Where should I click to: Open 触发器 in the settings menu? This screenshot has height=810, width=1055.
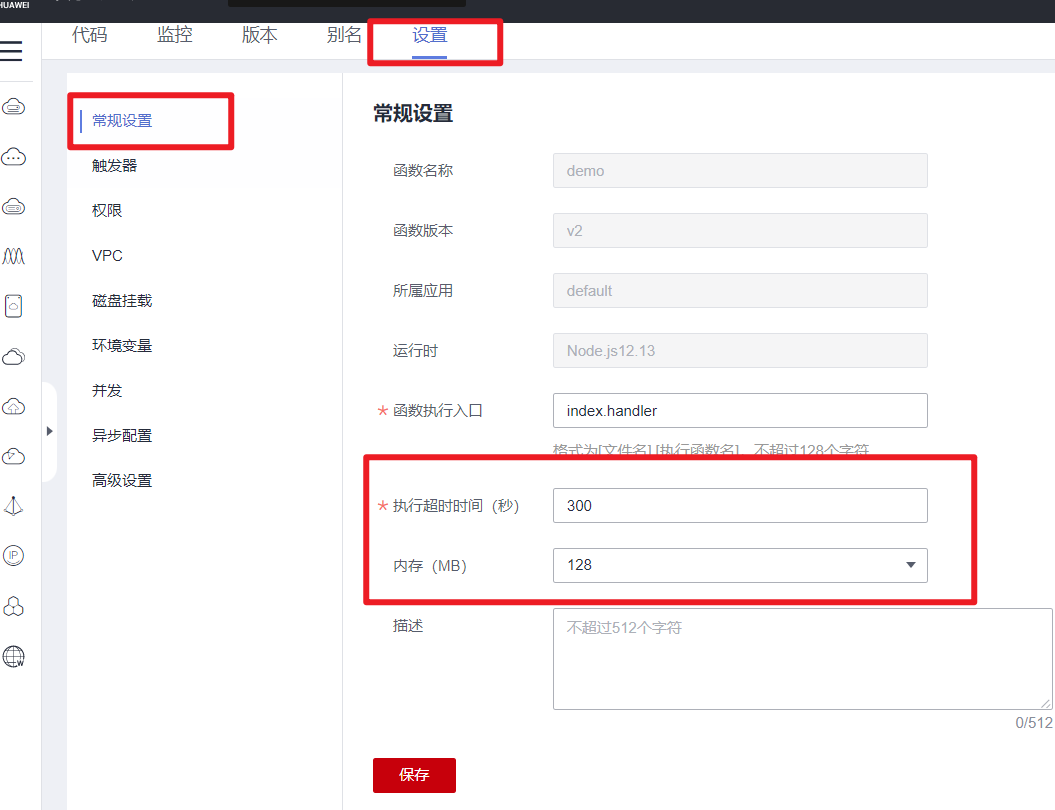click(114, 165)
